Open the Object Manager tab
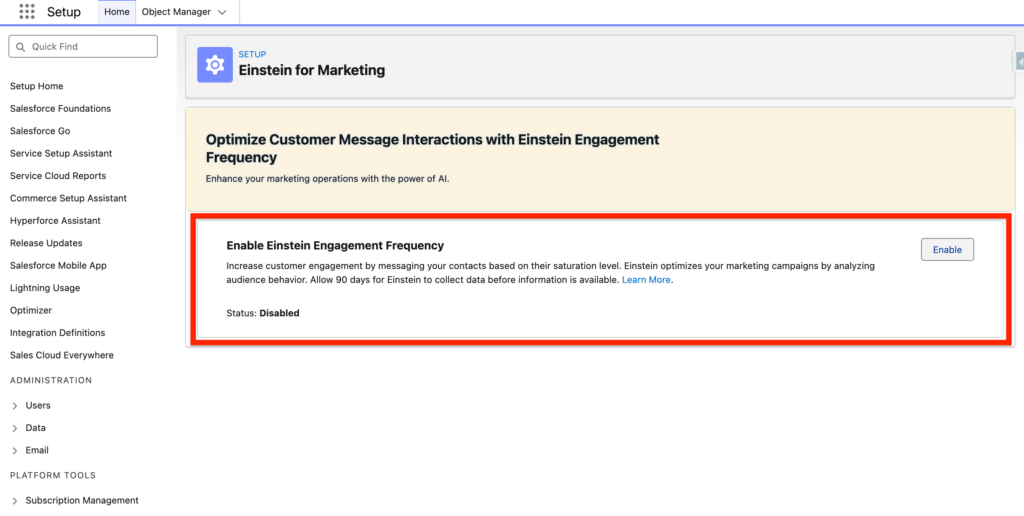The image size is (1024, 516). (176, 12)
